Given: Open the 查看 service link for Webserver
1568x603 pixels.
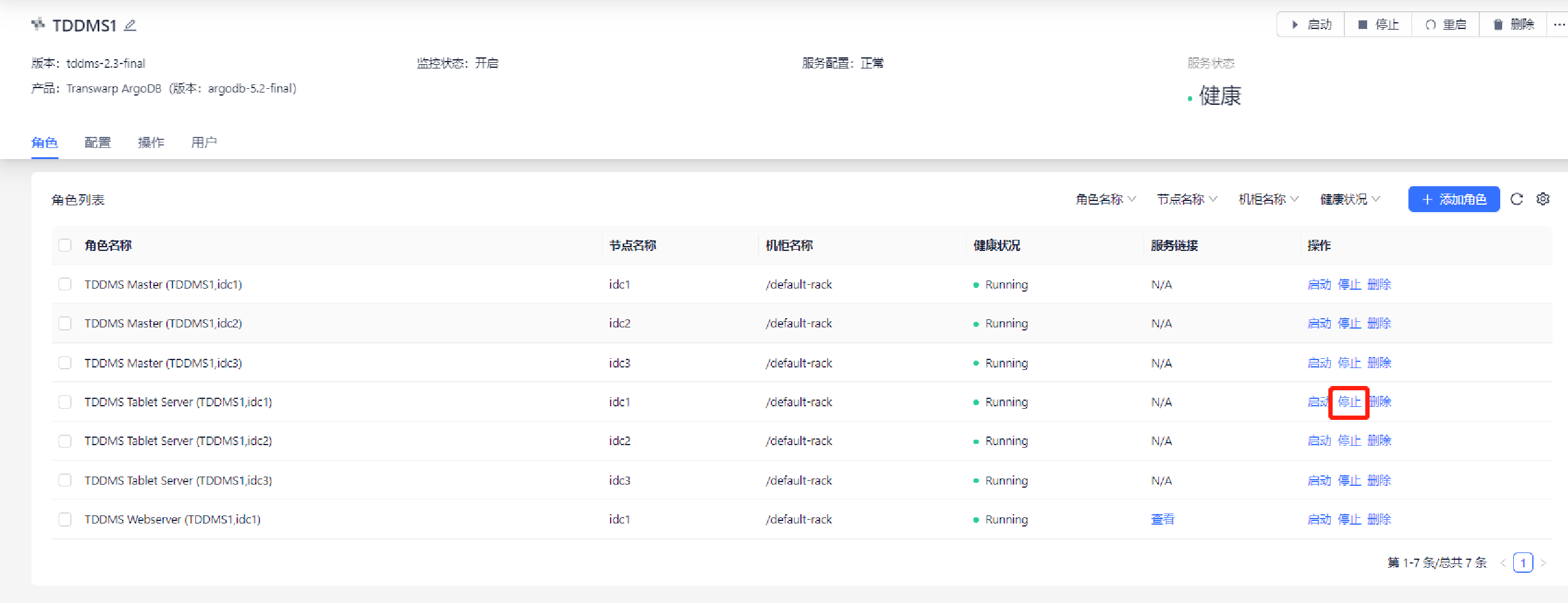Looking at the screenshot, I should [x=1163, y=519].
